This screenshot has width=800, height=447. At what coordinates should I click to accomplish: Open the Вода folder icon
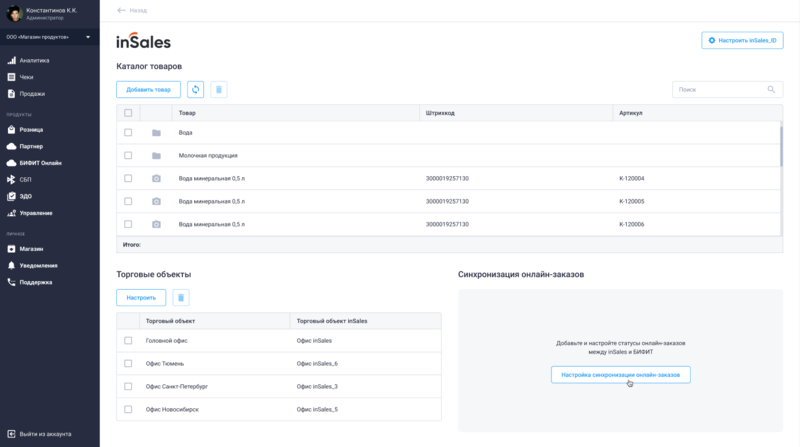coord(157,133)
